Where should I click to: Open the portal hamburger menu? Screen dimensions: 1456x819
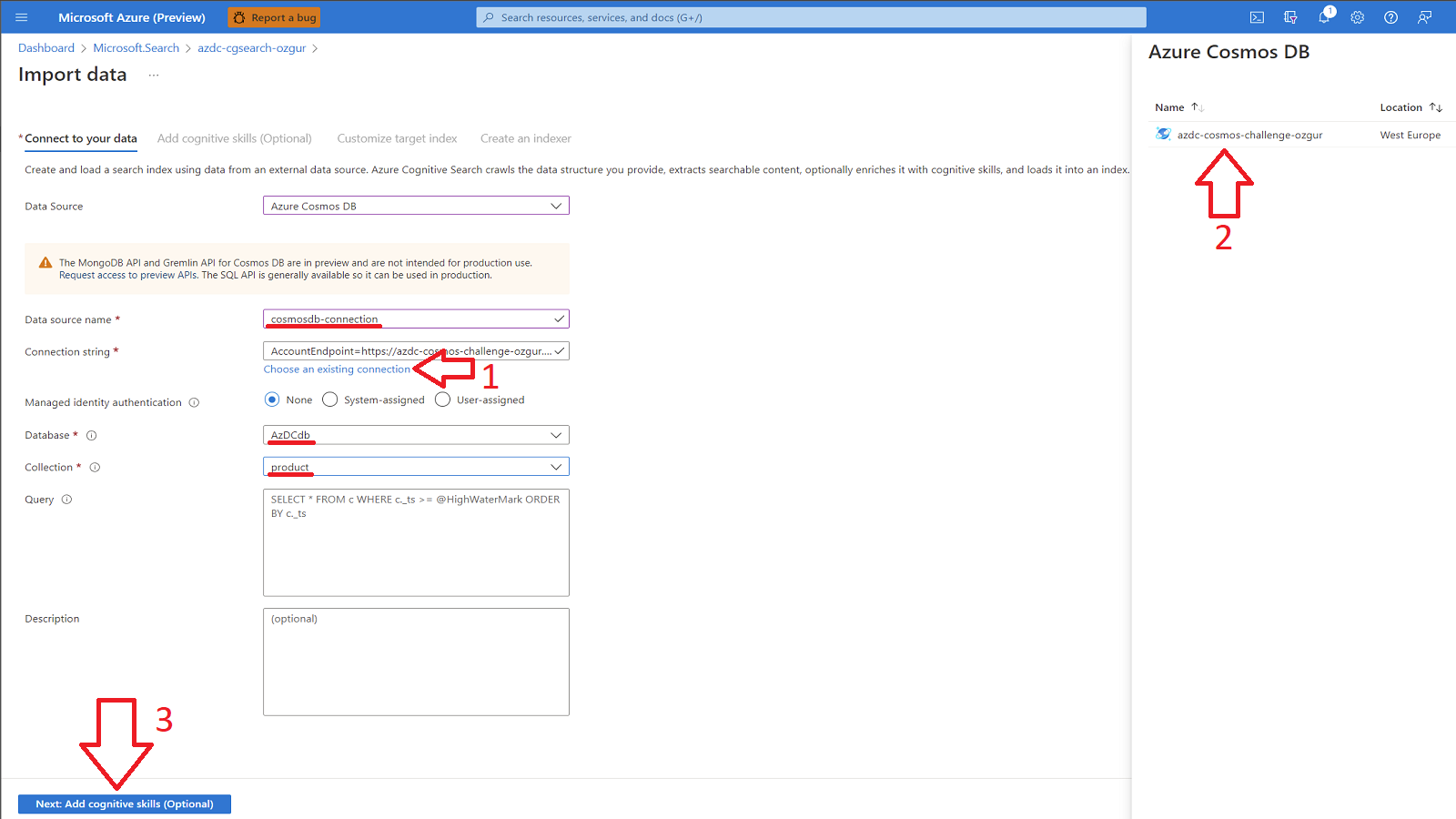20,16
